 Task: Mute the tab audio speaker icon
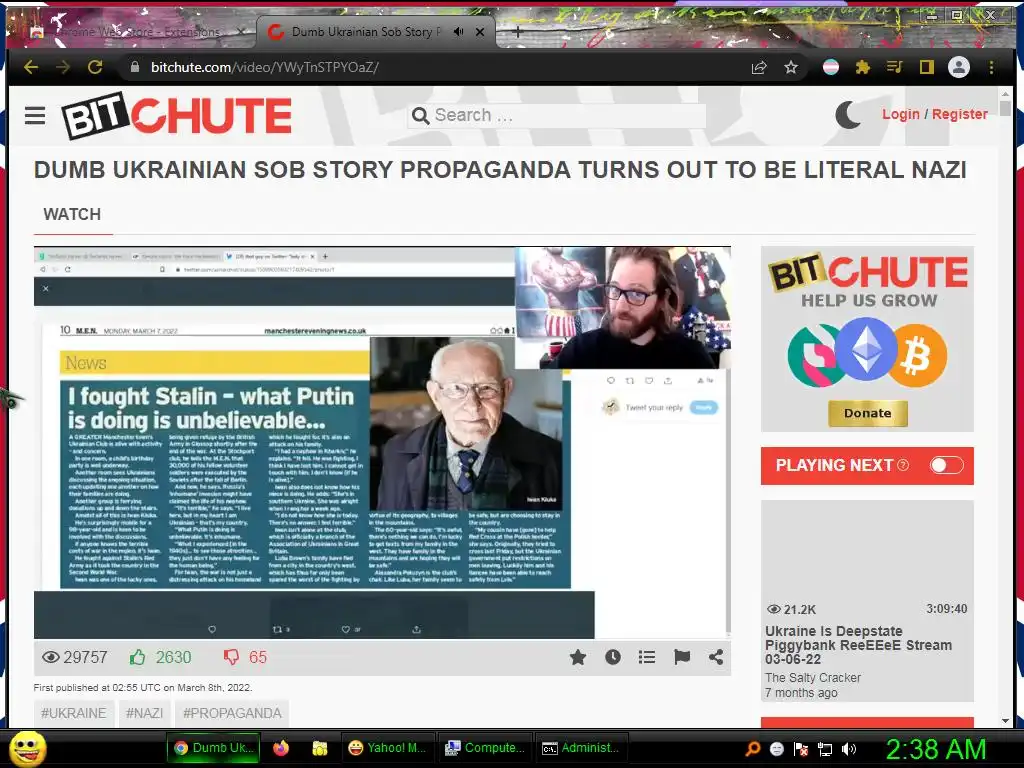(x=458, y=31)
